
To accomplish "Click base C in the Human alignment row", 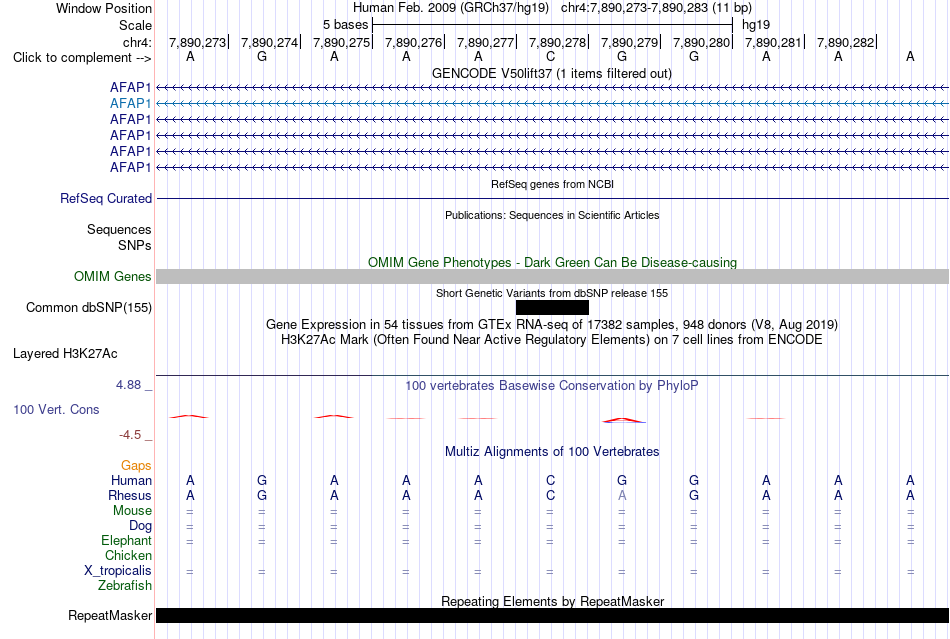I will (x=550, y=480).
